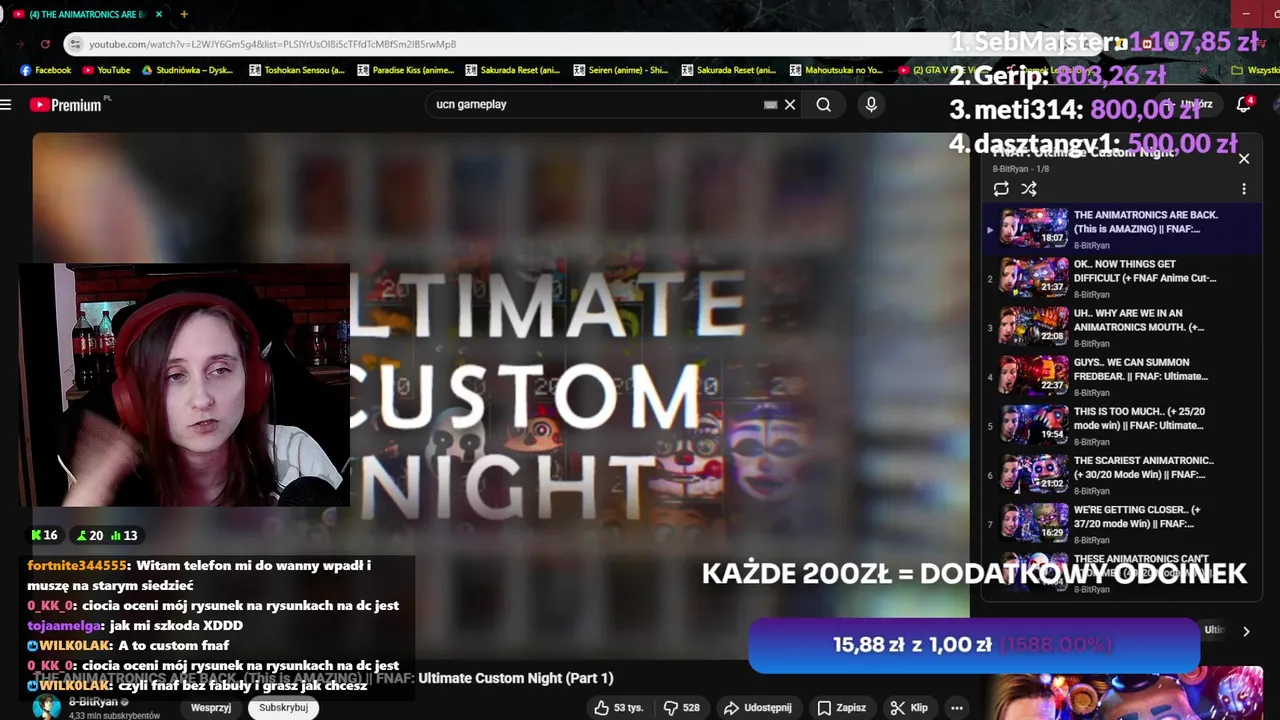
Task: Open a new browser tab
Action: pyautogui.click(x=184, y=14)
